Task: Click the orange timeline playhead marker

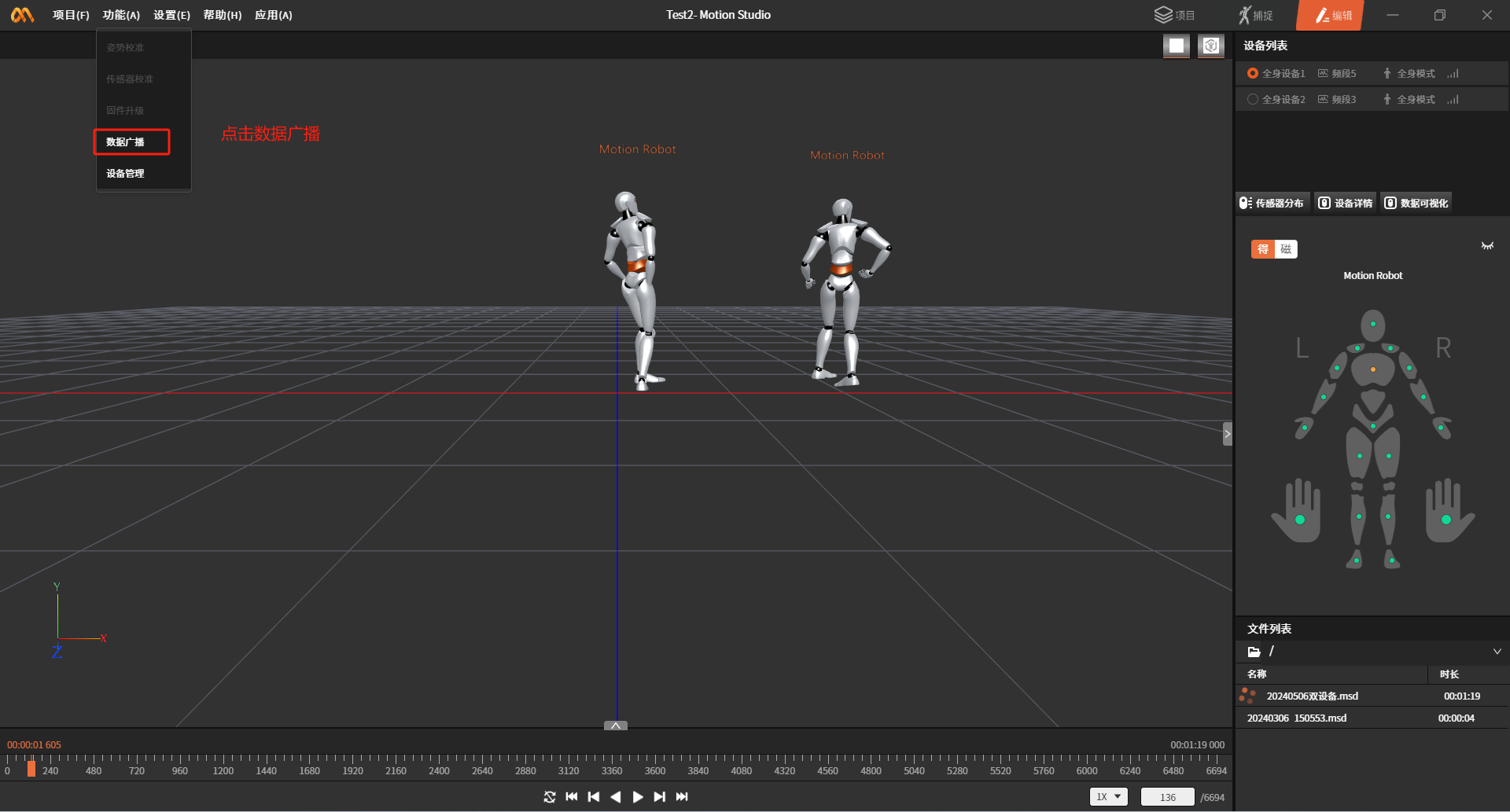Action: (31, 769)
